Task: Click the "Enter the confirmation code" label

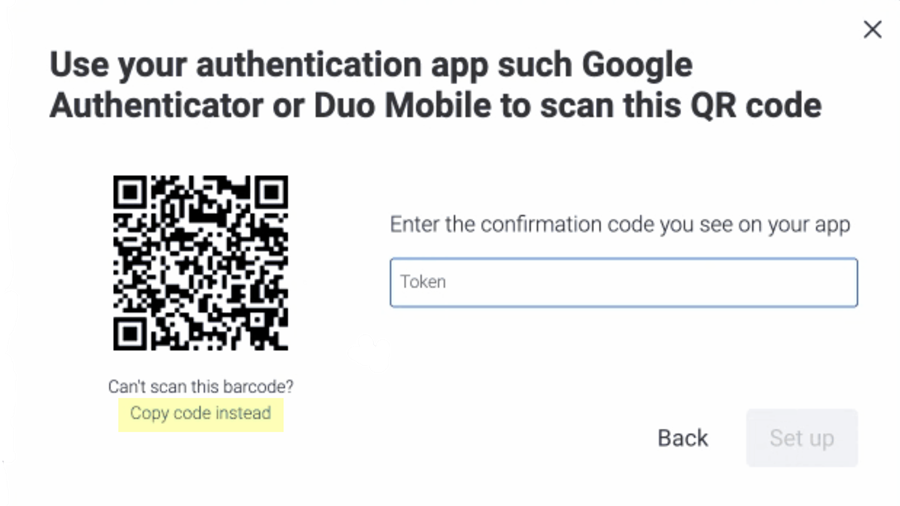Action: click(x=619, y=224)
